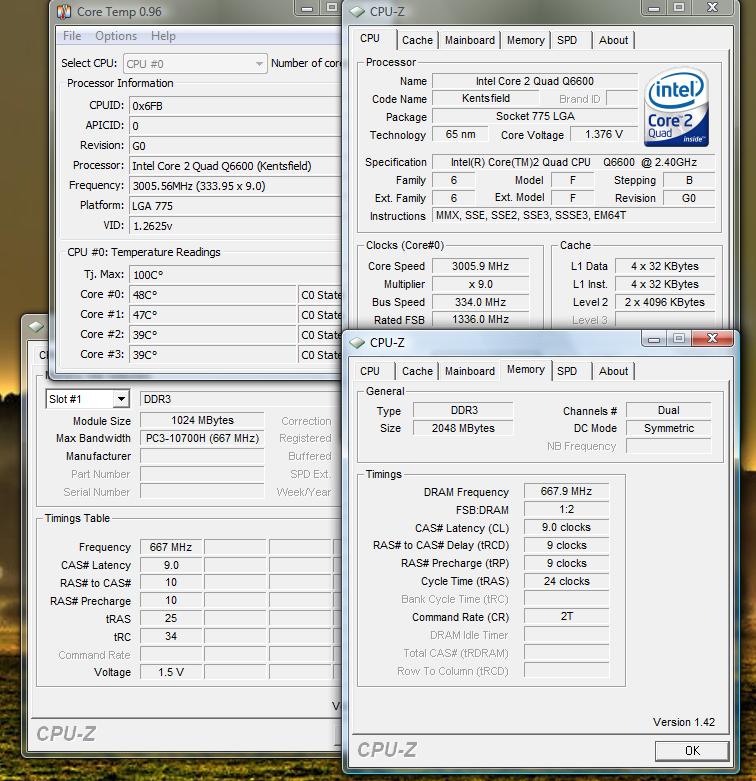The width and height of the screenshot is (756, 781).
Task: Click the Core Speed value 3005.9 MHz
Action: (x=481, y=266)
